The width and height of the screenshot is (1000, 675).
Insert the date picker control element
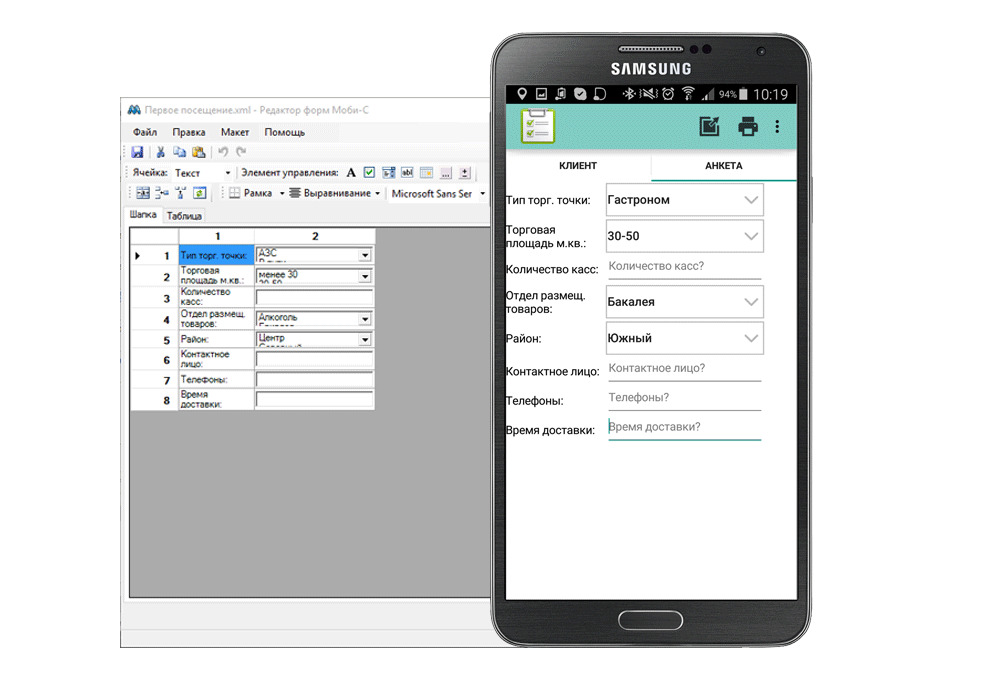tap(427, 172)
